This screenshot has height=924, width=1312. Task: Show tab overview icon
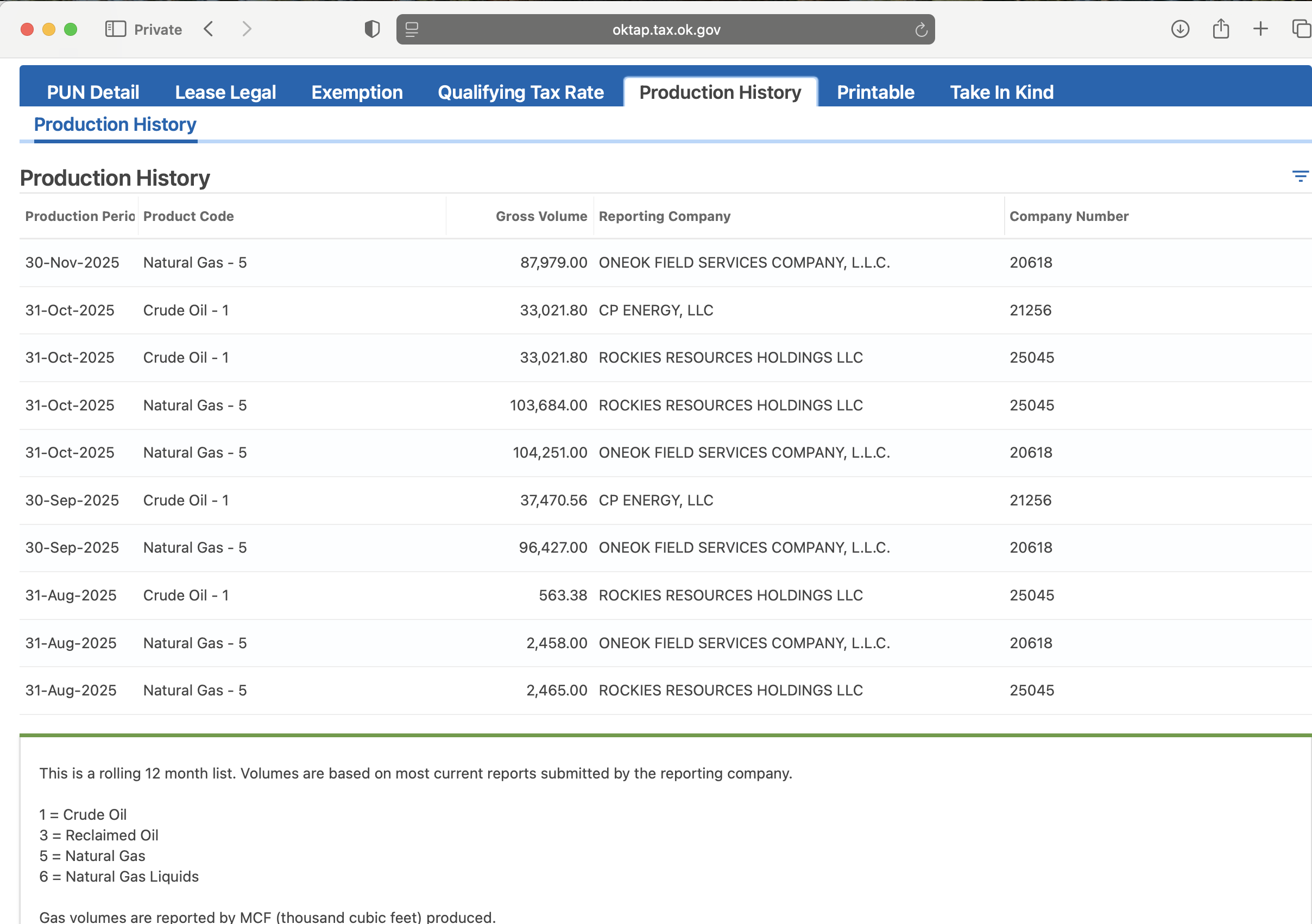point(1301,29)
